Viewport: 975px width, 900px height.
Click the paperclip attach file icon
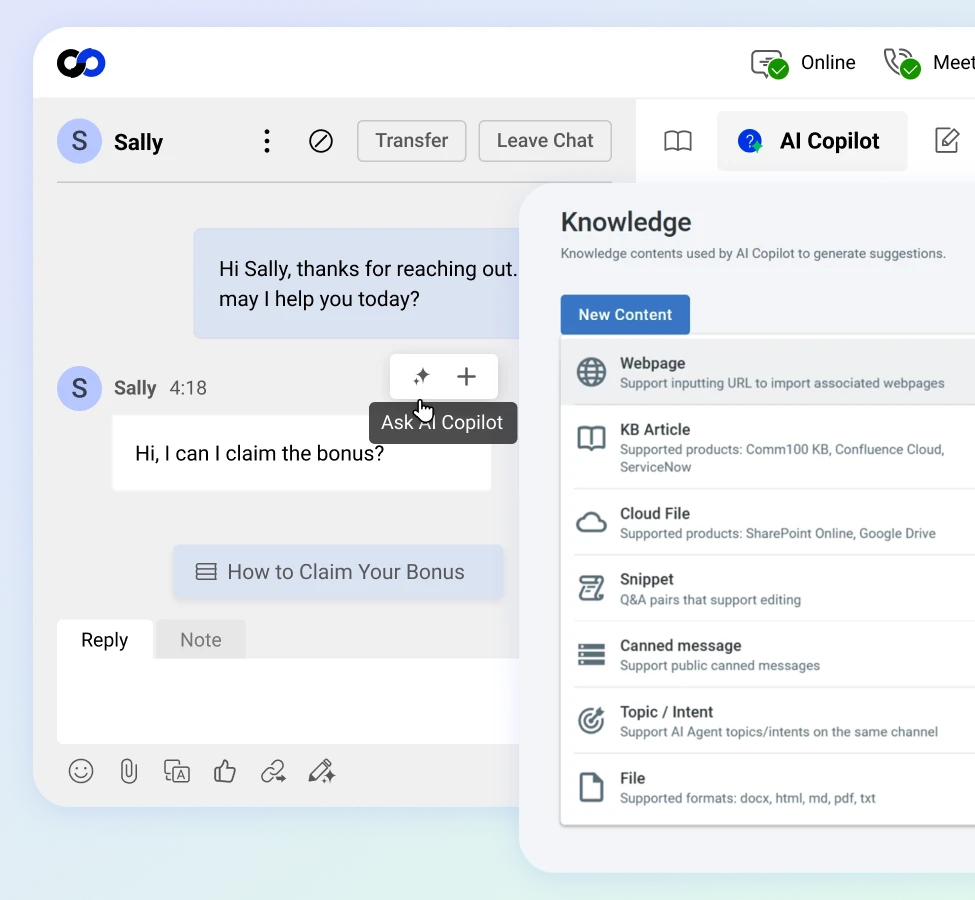pos(129,772)
